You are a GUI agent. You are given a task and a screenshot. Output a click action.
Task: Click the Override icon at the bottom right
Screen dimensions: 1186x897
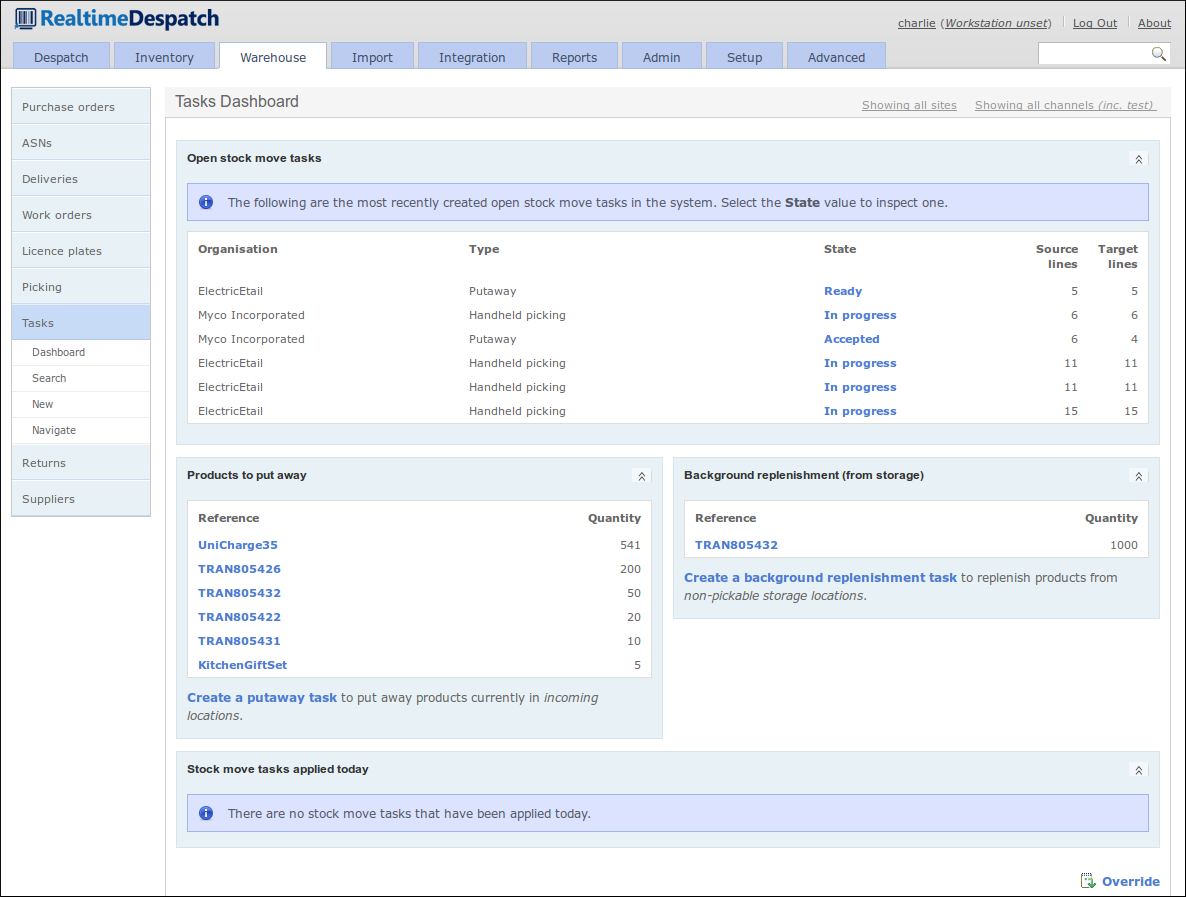pyautogui.click(x=1088, y=880)
